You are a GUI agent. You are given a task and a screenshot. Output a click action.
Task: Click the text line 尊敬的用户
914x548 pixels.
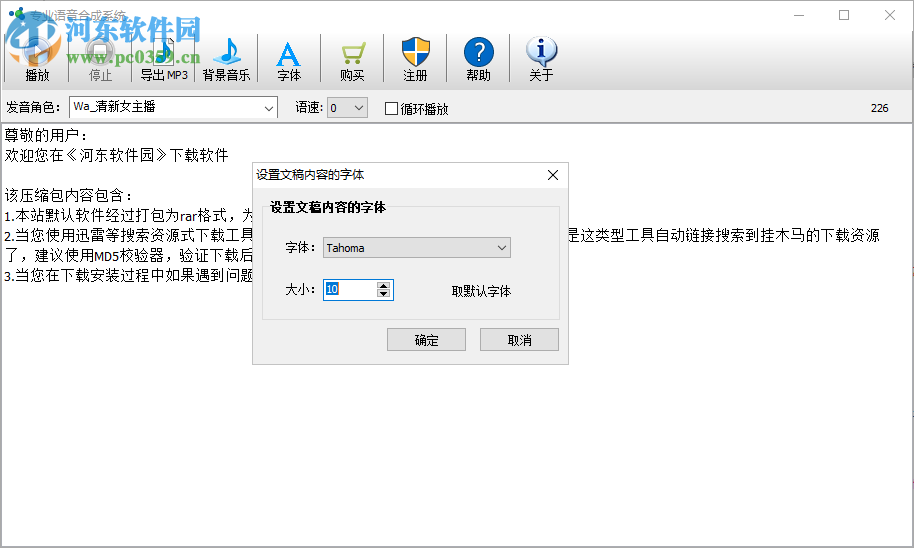click(45, 135)
